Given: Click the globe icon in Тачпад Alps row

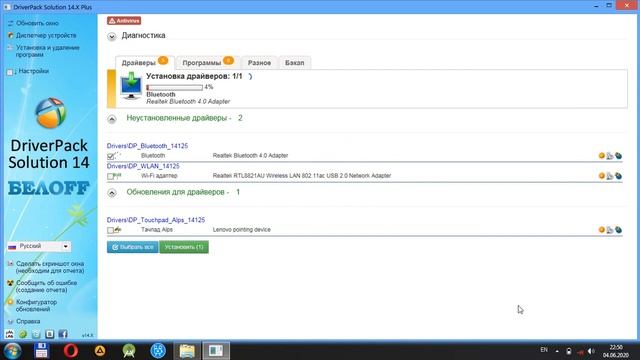Looking at the screenshot, I should tap(618, 230).
